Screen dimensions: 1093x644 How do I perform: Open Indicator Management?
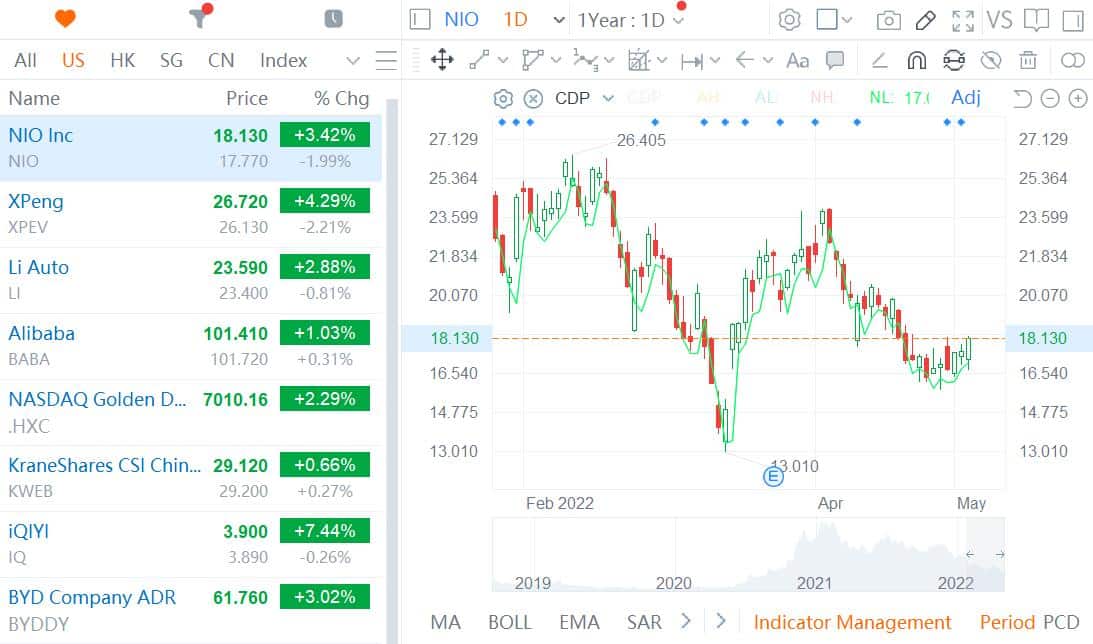pos(852,622)
